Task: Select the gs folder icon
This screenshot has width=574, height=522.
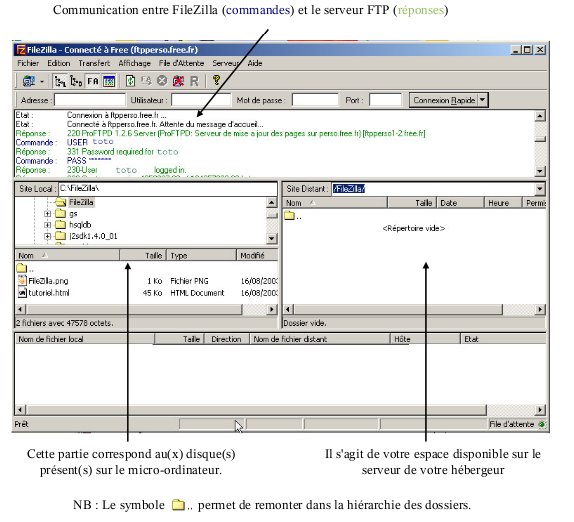Action: point(60,213)
